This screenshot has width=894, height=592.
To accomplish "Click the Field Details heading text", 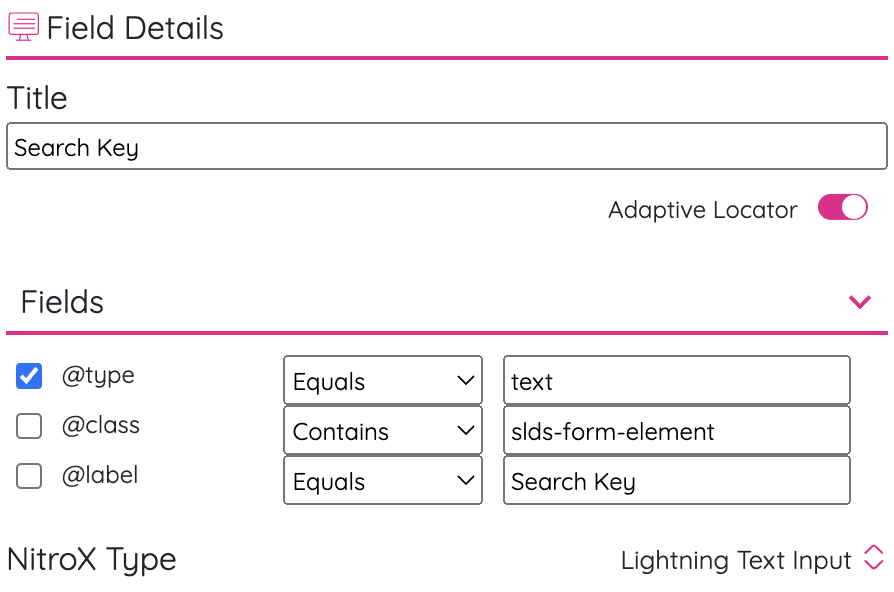I will [135, 28].
